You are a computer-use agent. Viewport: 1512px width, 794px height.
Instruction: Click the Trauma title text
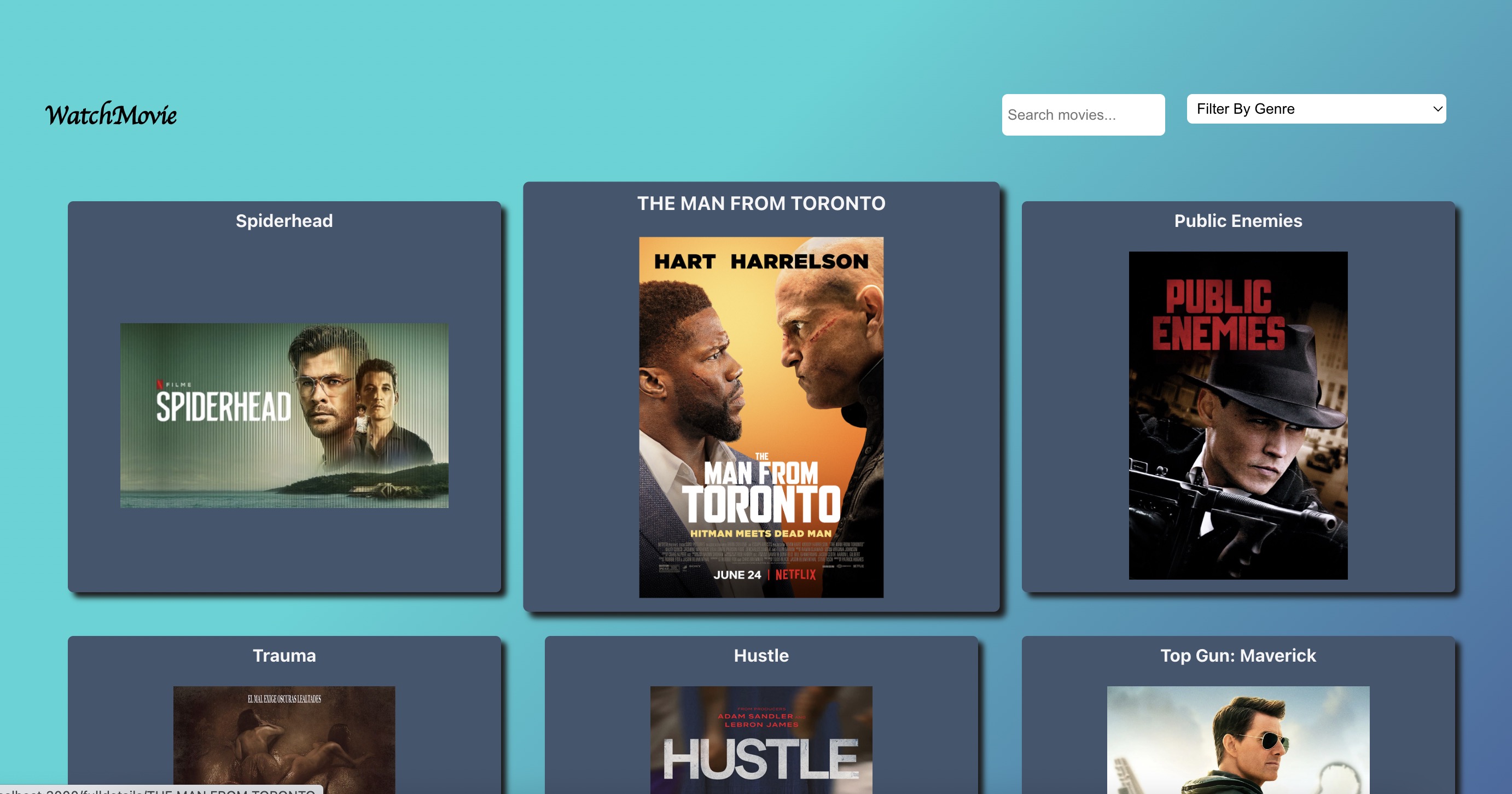284,656
